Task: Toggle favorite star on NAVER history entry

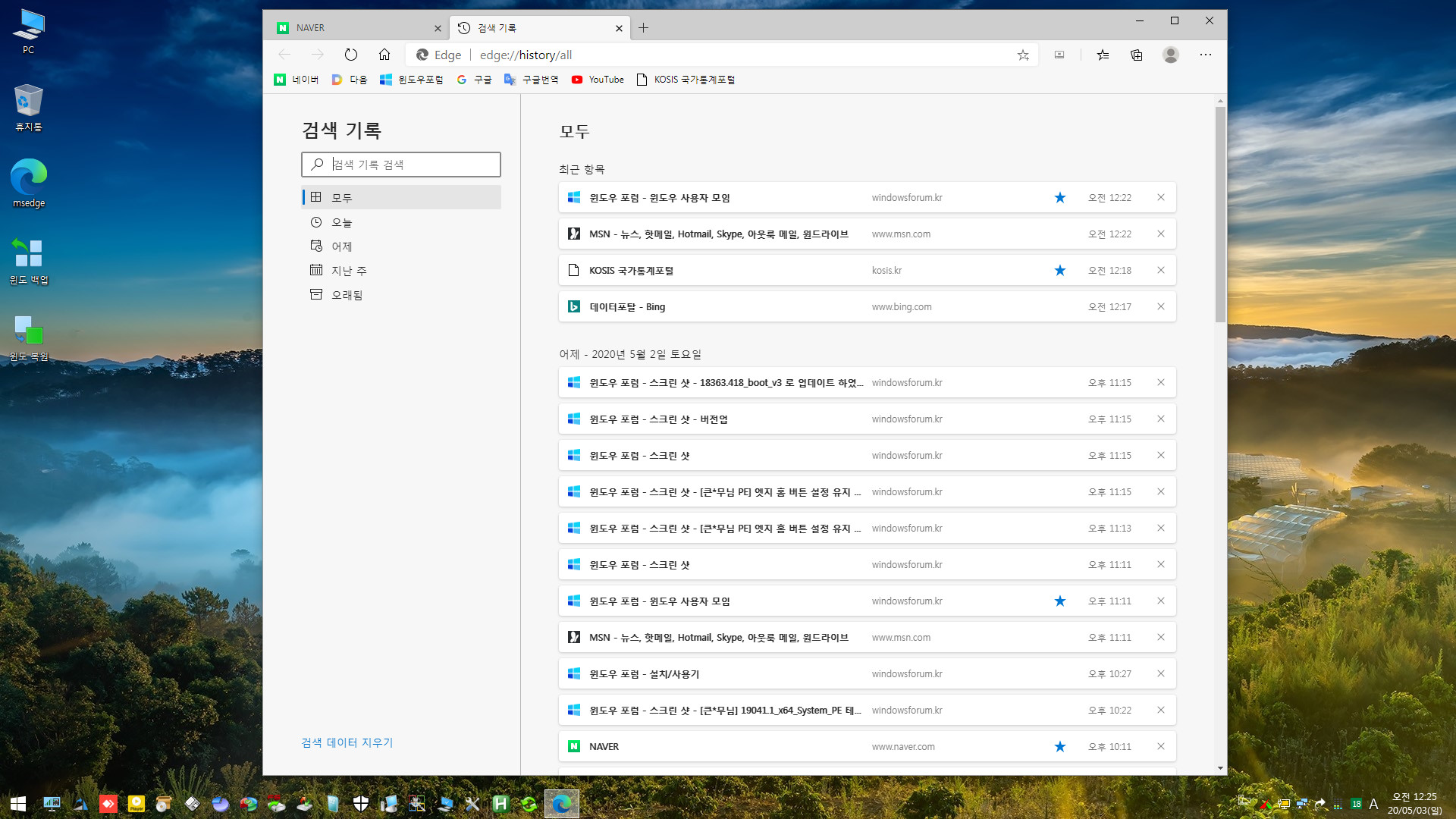Action: tap(1060, 746)
